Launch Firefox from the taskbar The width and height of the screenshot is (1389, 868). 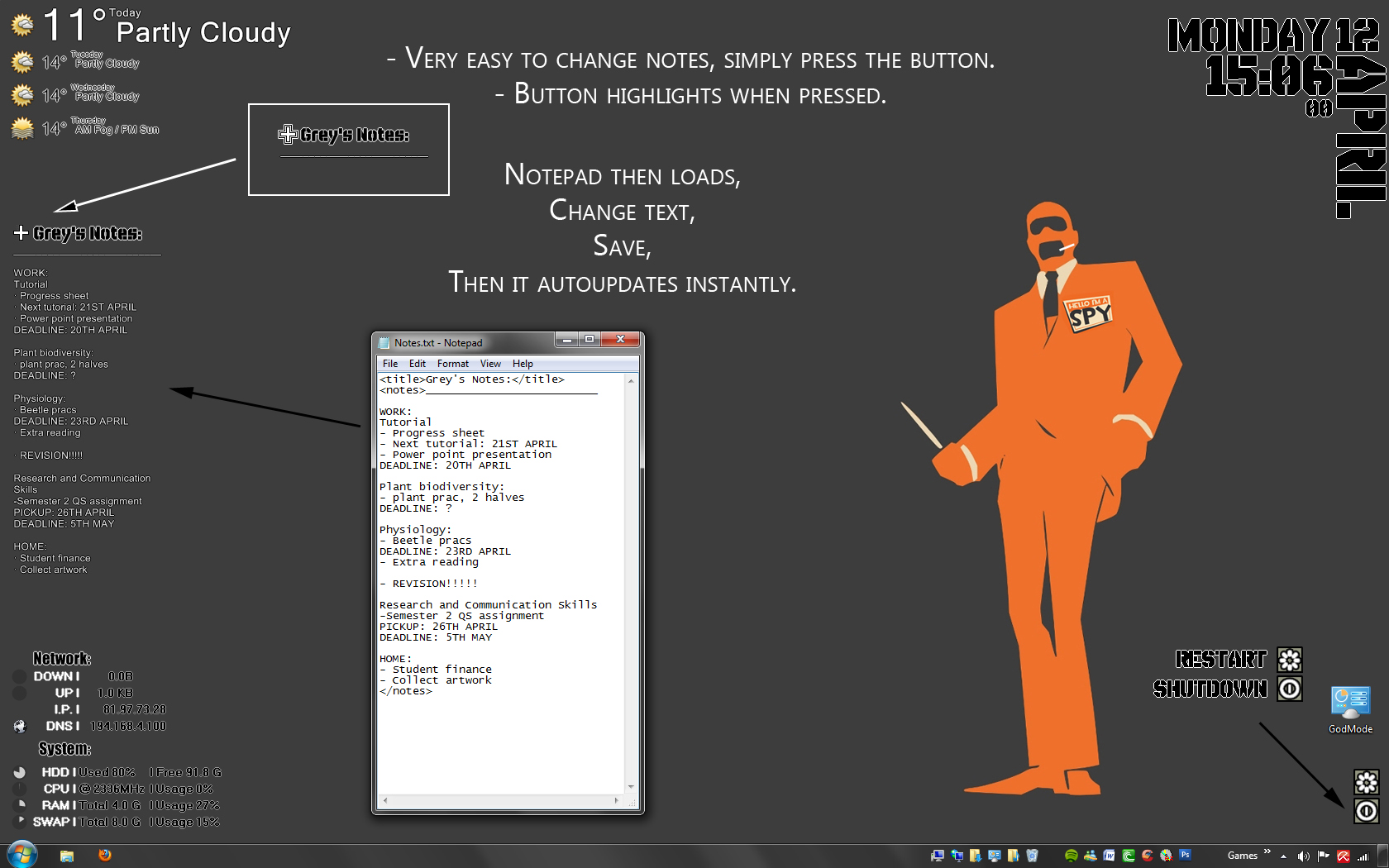click(105, 854)
